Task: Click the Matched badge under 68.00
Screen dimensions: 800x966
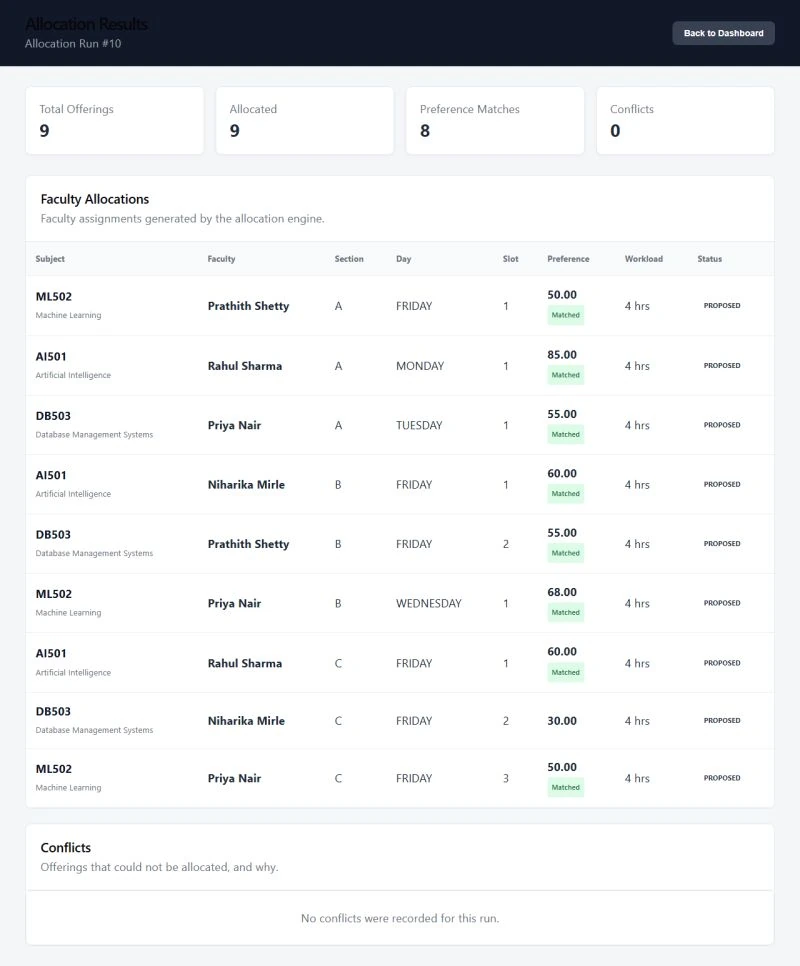Action: click(565, 612)
